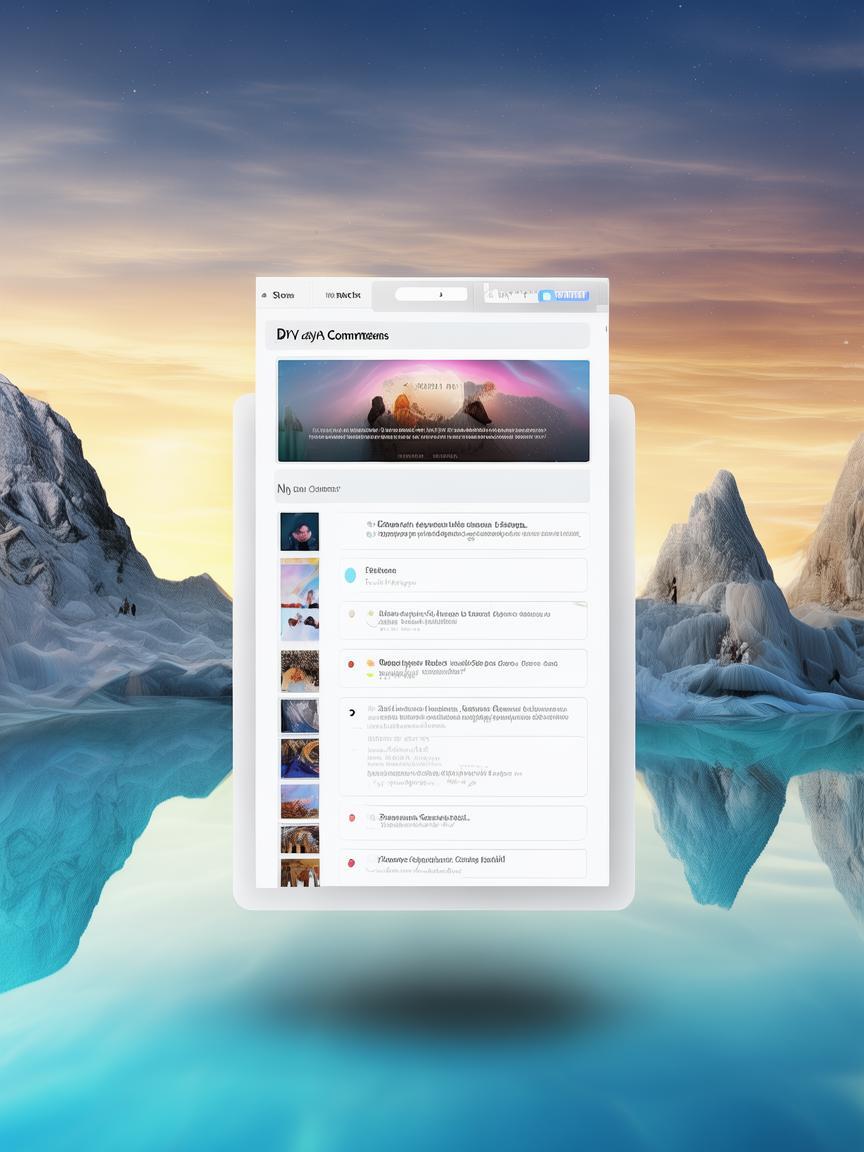Open the pink aurora banner image

[433, 411]
